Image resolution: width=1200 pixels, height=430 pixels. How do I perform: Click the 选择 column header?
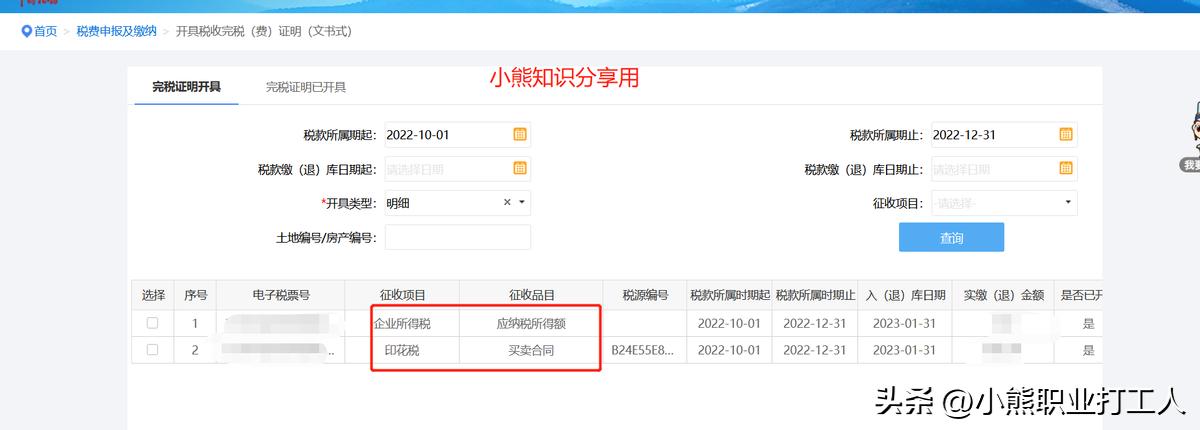tap(153, 295)
